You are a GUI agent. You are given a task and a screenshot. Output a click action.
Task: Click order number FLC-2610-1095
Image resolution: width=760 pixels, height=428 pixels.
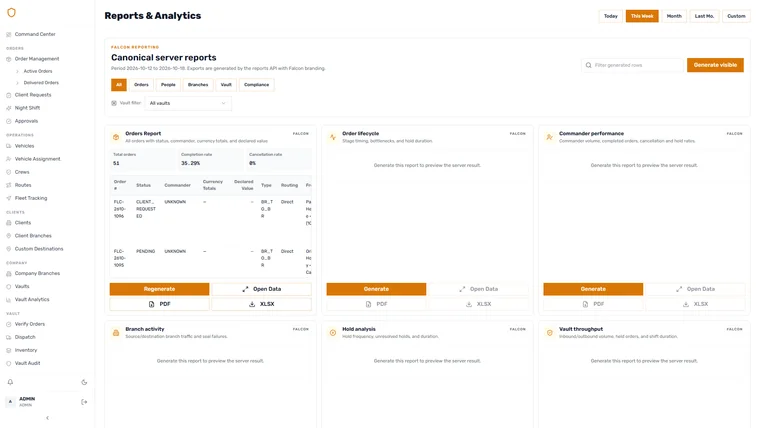pyautogui.click(x=119, y=258)
